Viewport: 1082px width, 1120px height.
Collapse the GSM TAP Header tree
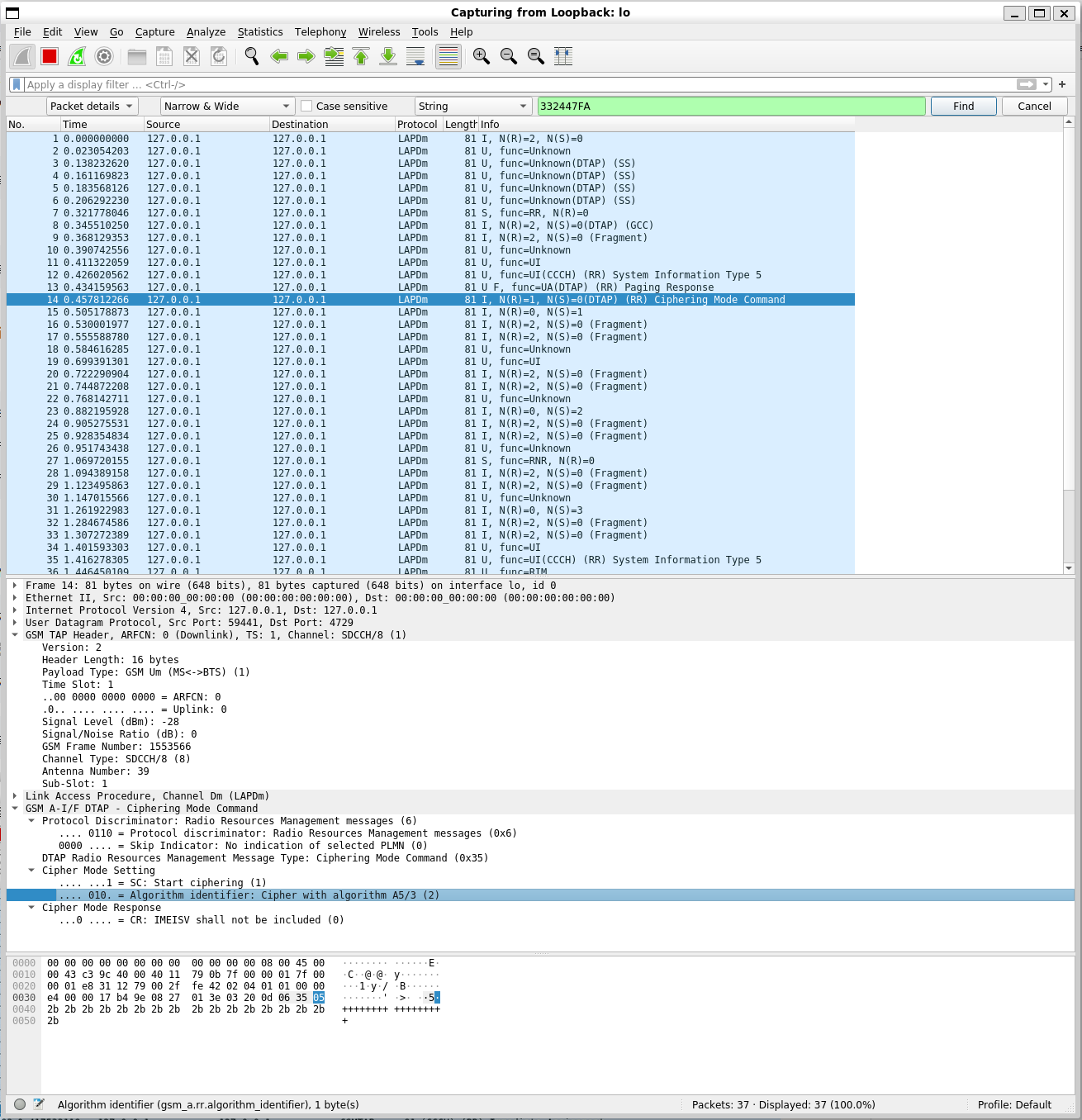pos(14,634)
